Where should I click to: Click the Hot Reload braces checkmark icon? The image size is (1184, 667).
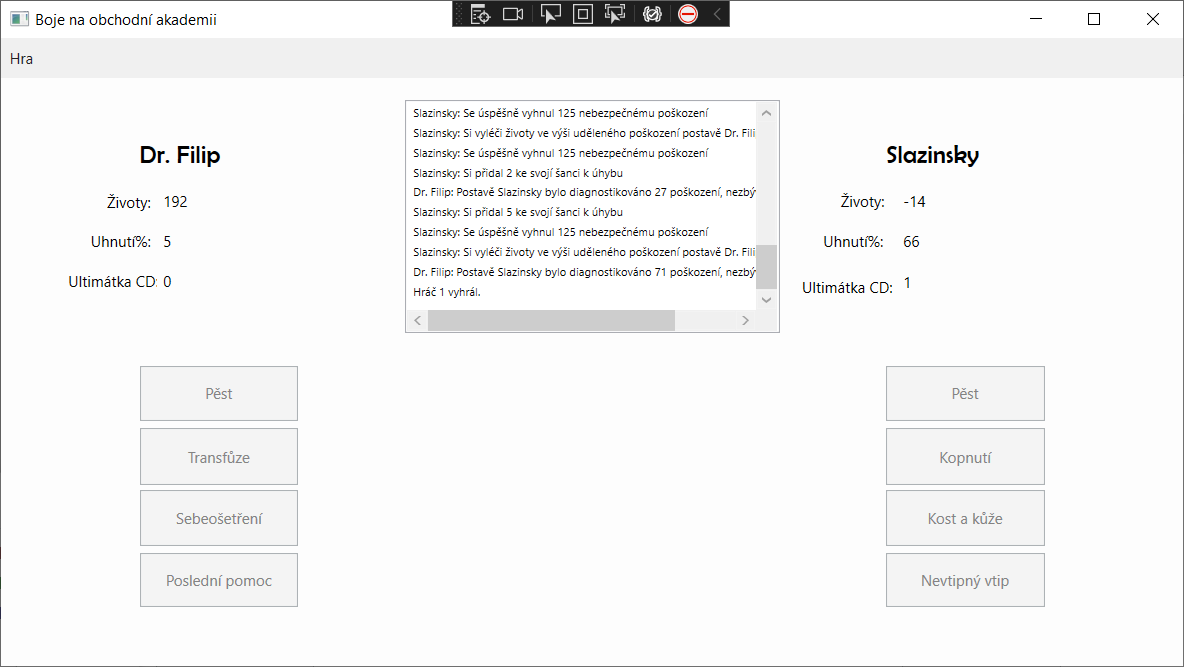pos(652,14)
